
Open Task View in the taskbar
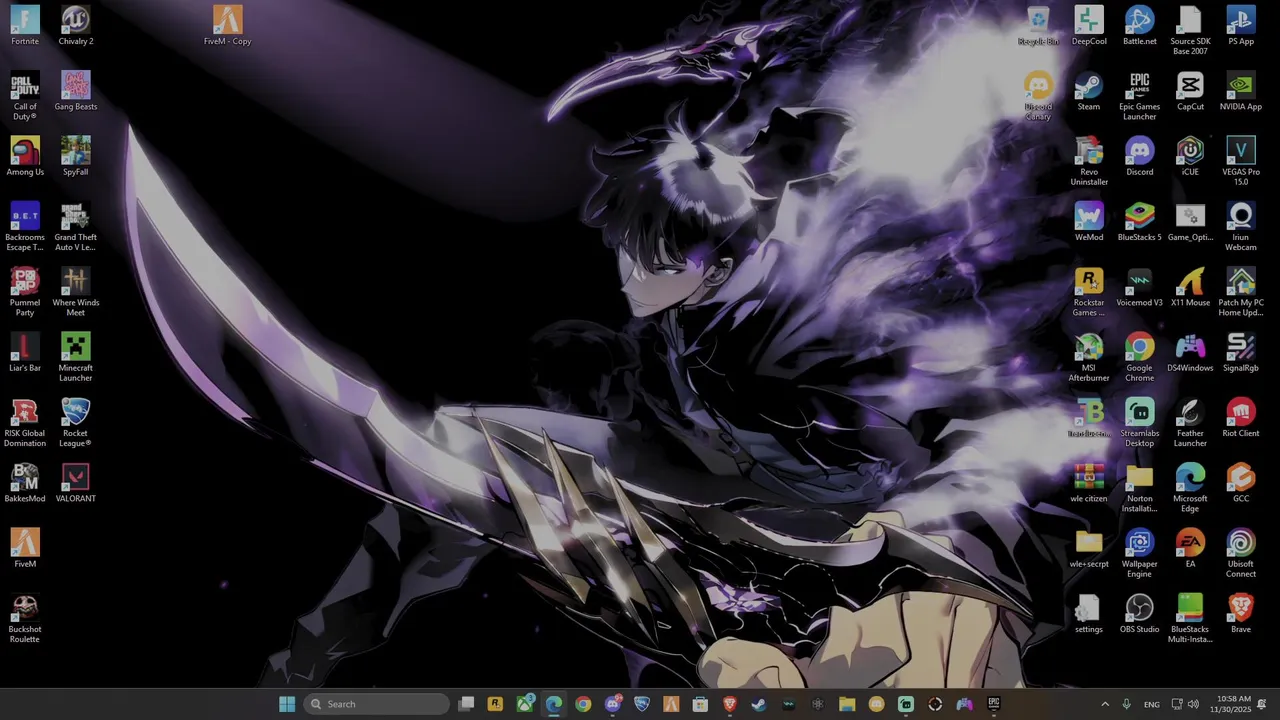tap(466, 704)
